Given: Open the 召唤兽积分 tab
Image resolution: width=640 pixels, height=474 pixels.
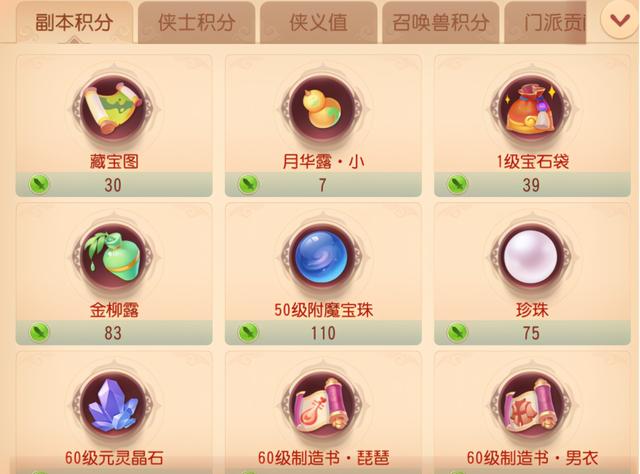Looking at the screenshot, I should [440, 22].
